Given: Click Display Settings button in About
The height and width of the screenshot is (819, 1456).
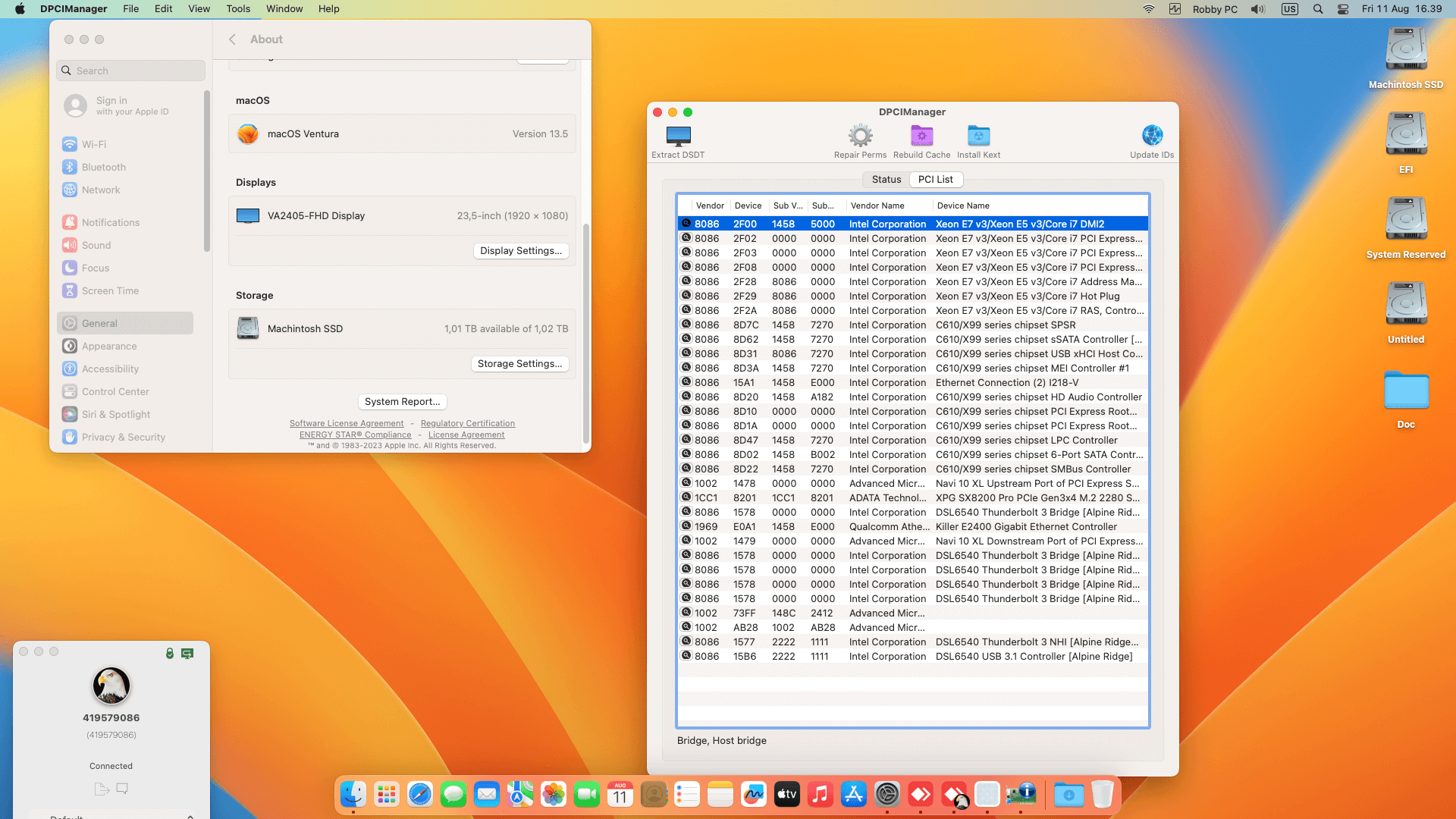Looking at the screenshot, I should pyautogui.click(x=521, y=250).
